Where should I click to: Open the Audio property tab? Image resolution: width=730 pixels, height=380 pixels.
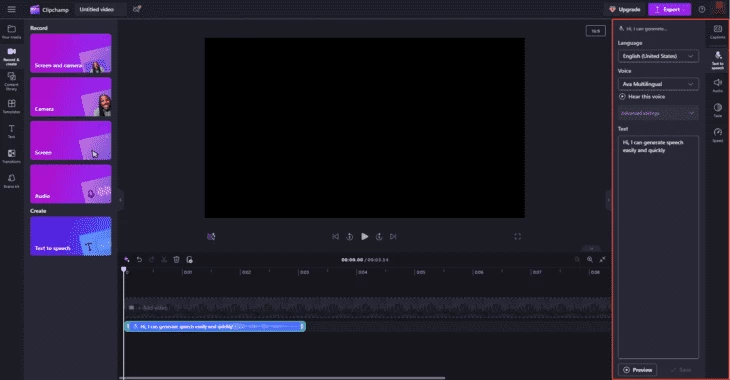(x=717, y=85)
